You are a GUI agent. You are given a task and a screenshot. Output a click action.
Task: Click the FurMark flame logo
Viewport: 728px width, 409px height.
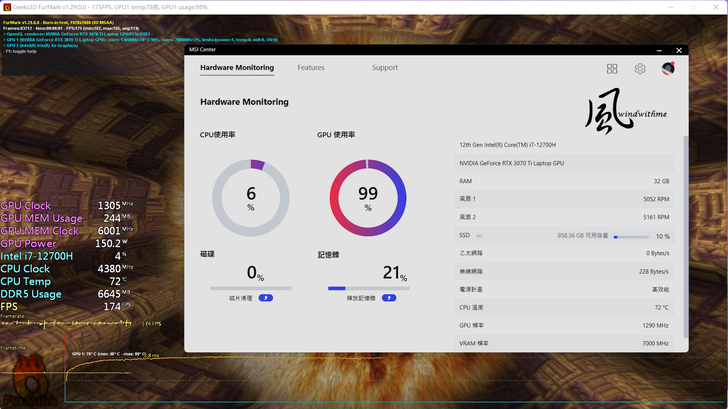(29, 381)
